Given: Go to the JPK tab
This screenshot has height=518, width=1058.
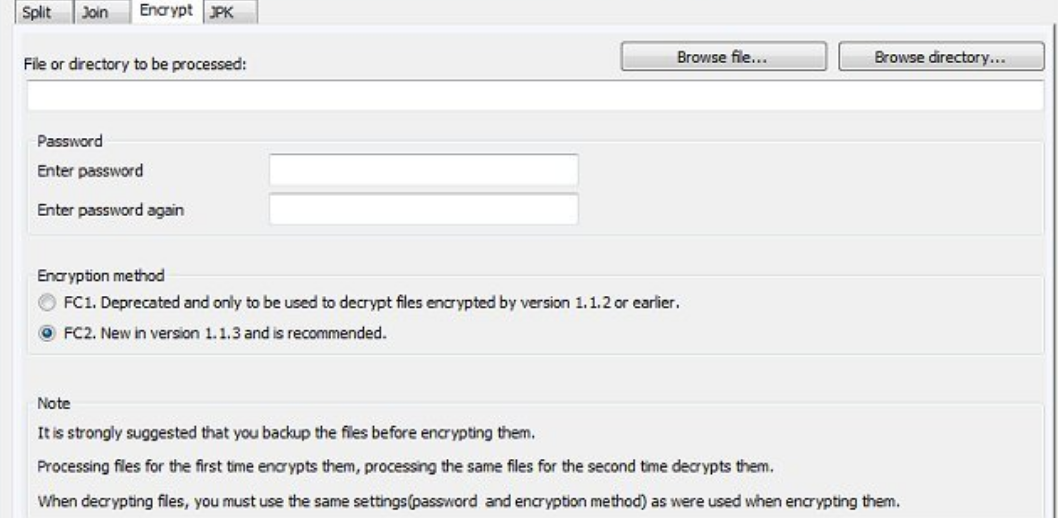Looking at the screenshot, I should pyautogui.click(x=230, y=12).
